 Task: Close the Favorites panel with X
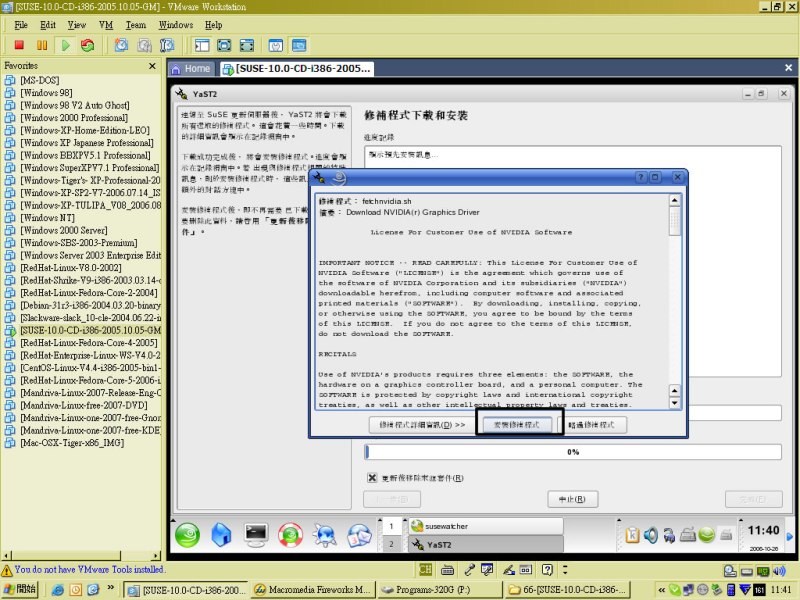152,66
